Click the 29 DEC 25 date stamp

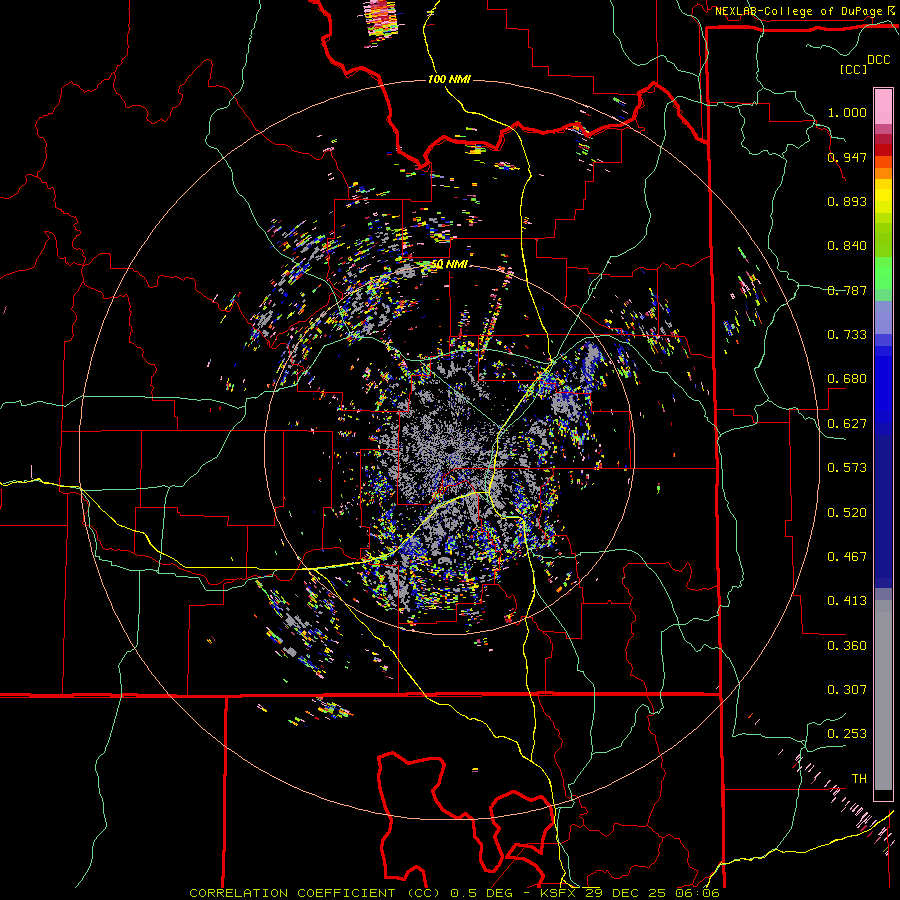(626, 893)
